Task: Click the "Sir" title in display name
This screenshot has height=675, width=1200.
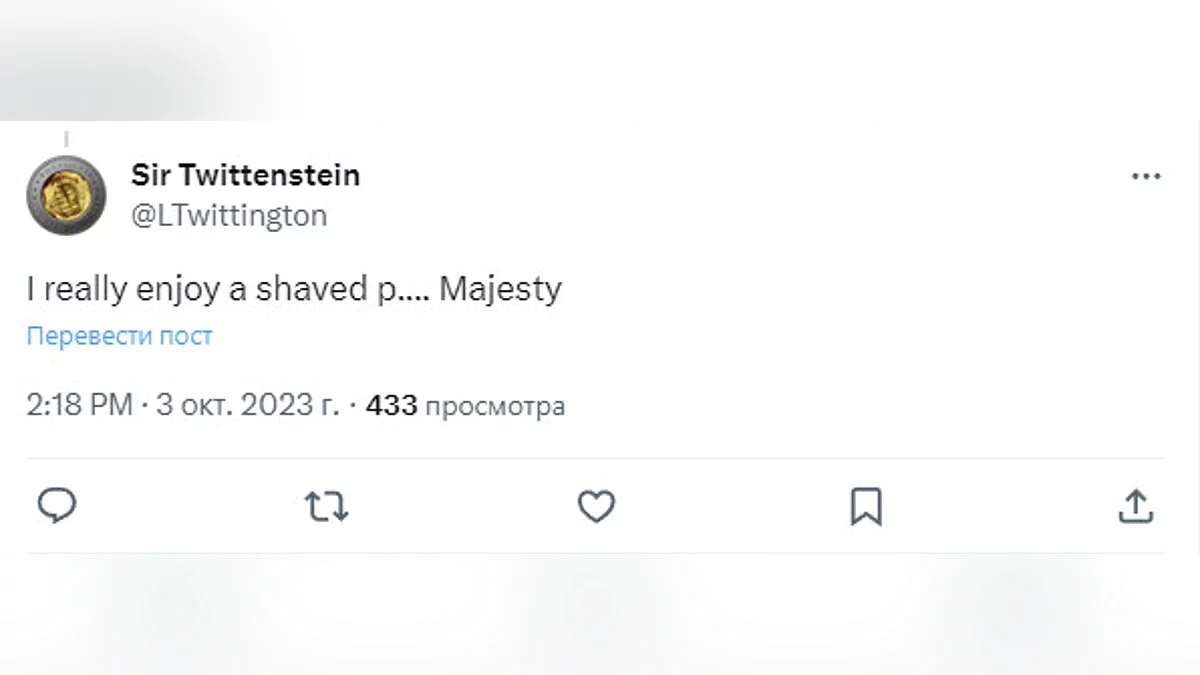Action: pos(148,176)
